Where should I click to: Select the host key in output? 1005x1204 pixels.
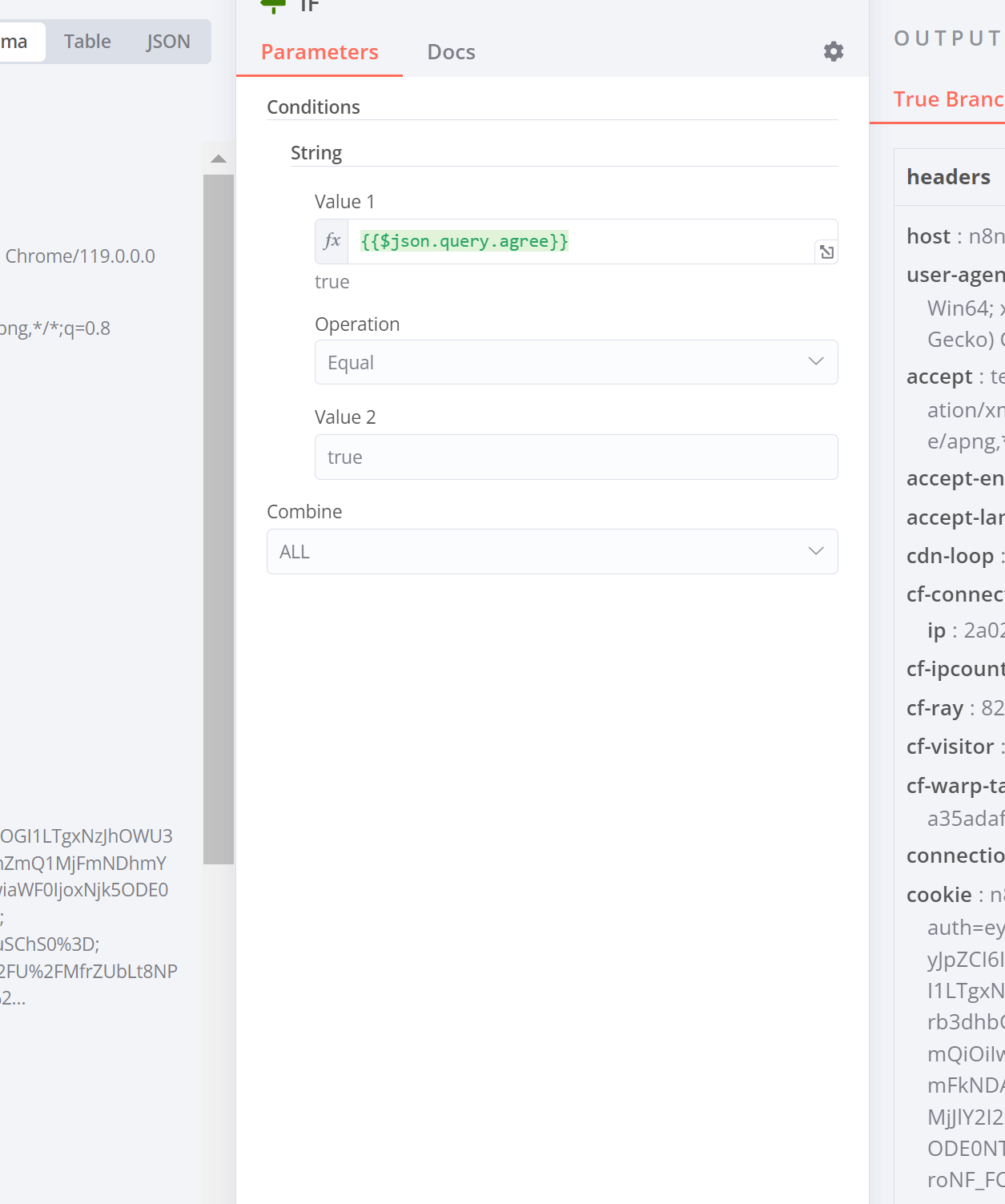pos(928,236)
